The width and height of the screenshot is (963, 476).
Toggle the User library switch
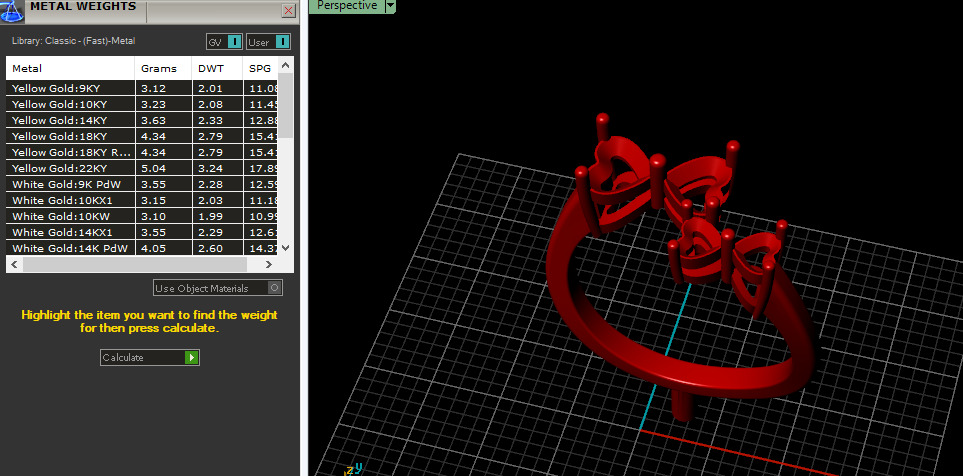268,42
